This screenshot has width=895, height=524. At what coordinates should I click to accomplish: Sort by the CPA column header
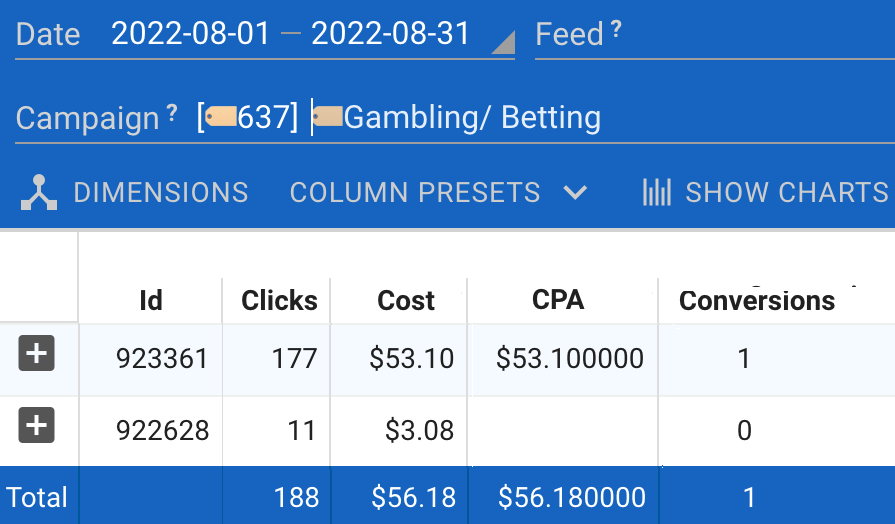coord(558,298)
